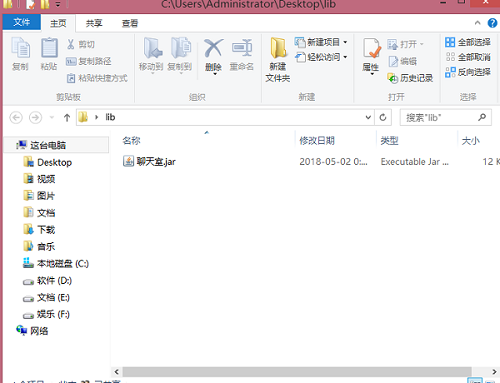Switch to the Share (共享) tab
The width and height of the screenshot is (500, 383).
click(x=94, y=23)
